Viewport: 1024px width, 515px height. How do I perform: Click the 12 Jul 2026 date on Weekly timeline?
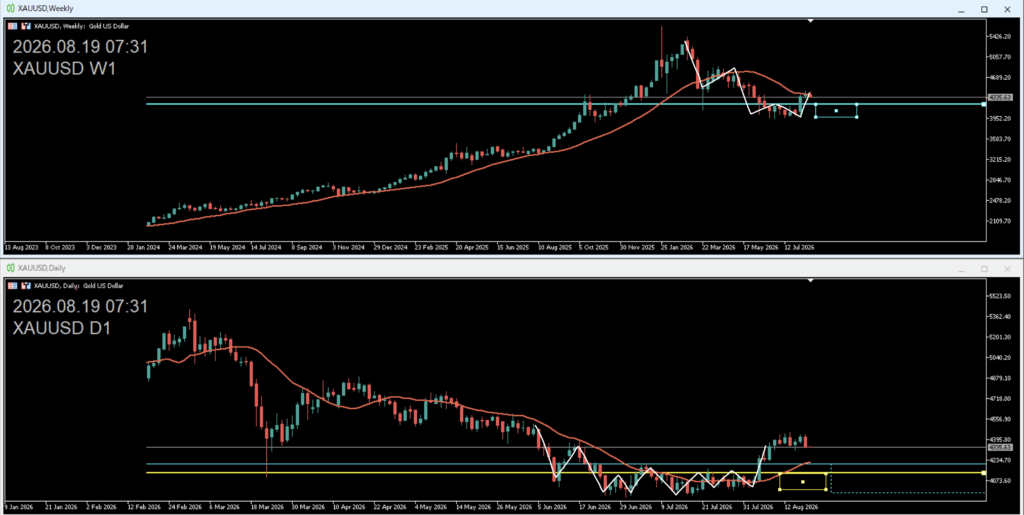pos(800,248)
